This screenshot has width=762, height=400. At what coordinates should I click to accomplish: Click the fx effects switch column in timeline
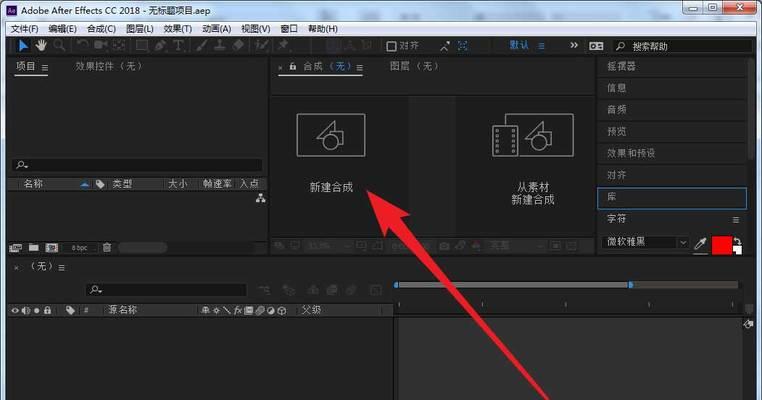(238, 310)
